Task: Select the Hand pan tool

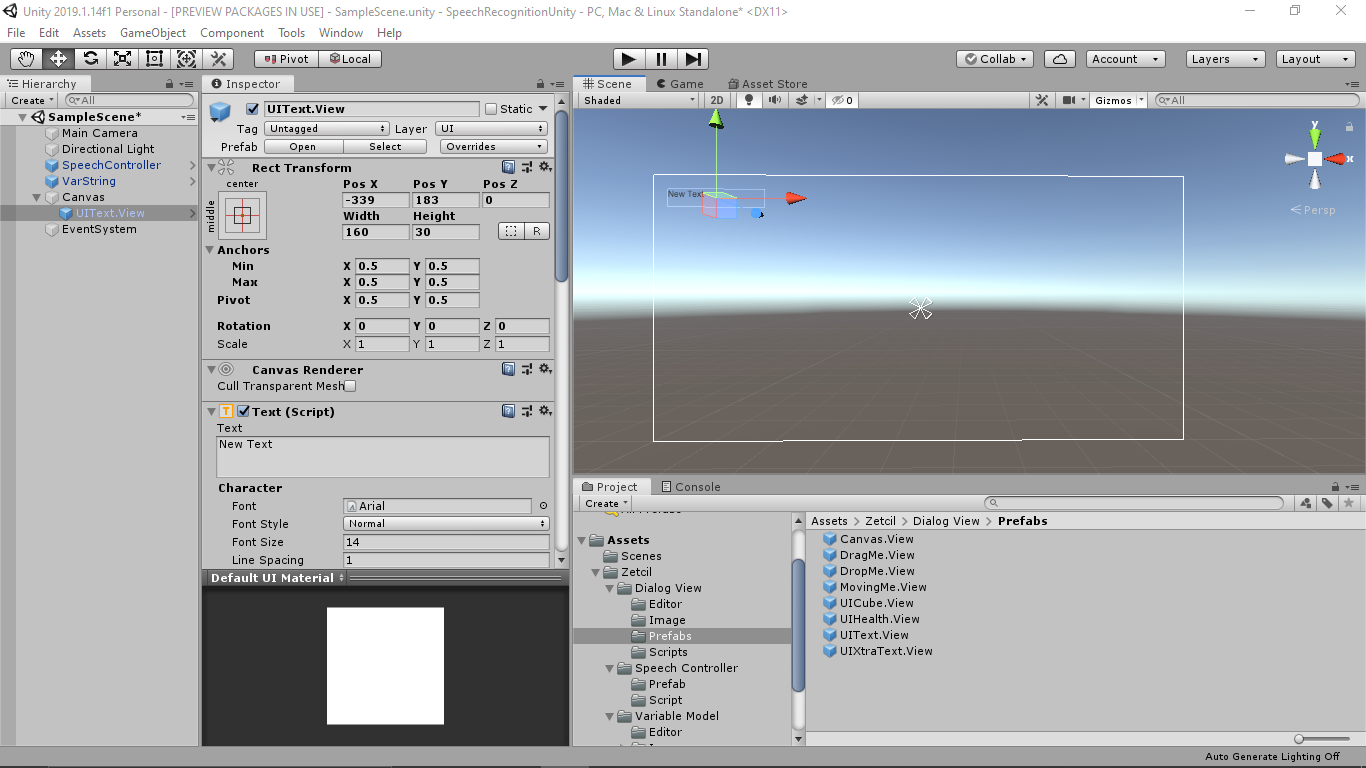Action: pyautogui.click(x=25, y=58)
